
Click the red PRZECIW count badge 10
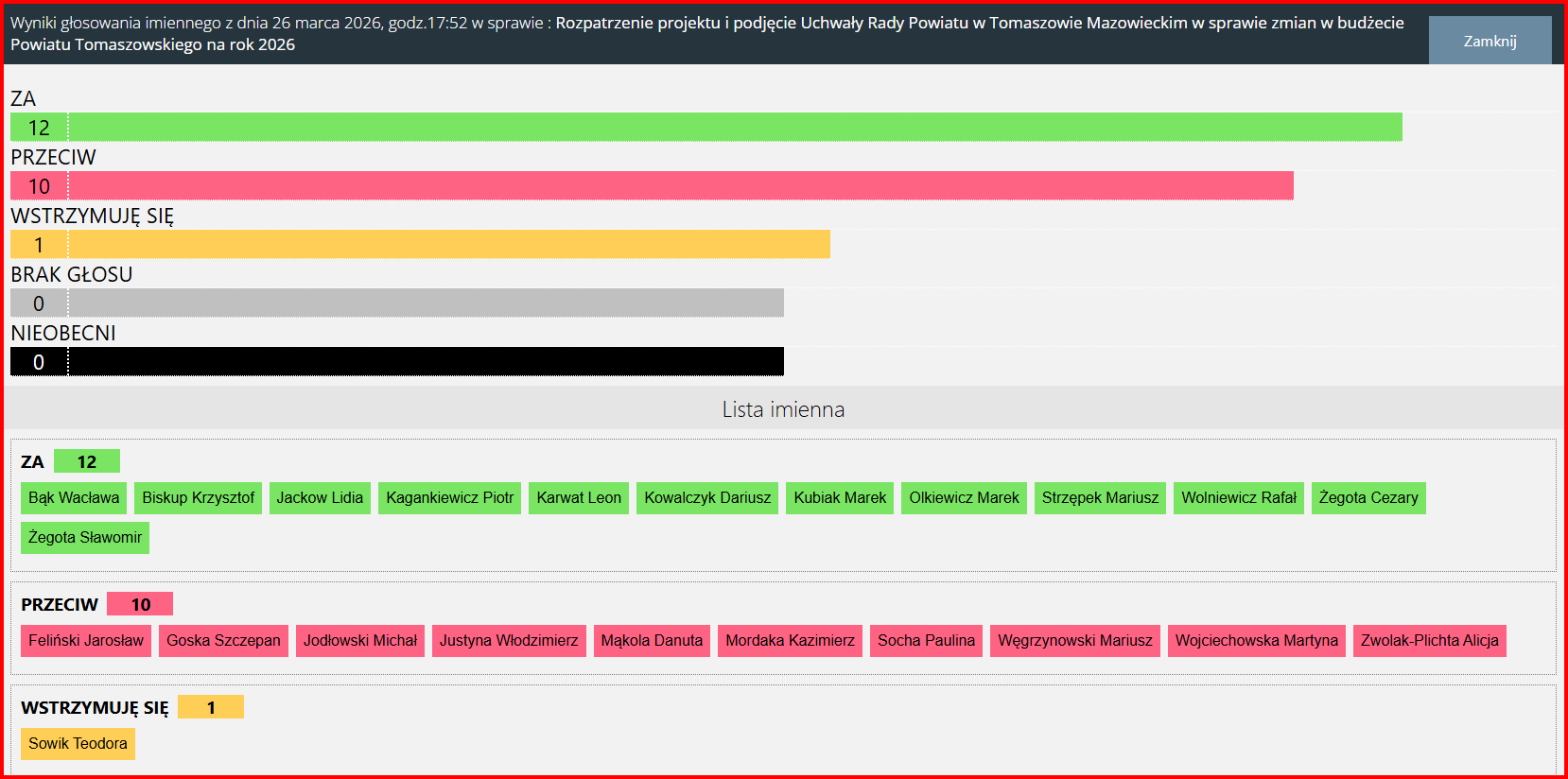tap(140, 604)
